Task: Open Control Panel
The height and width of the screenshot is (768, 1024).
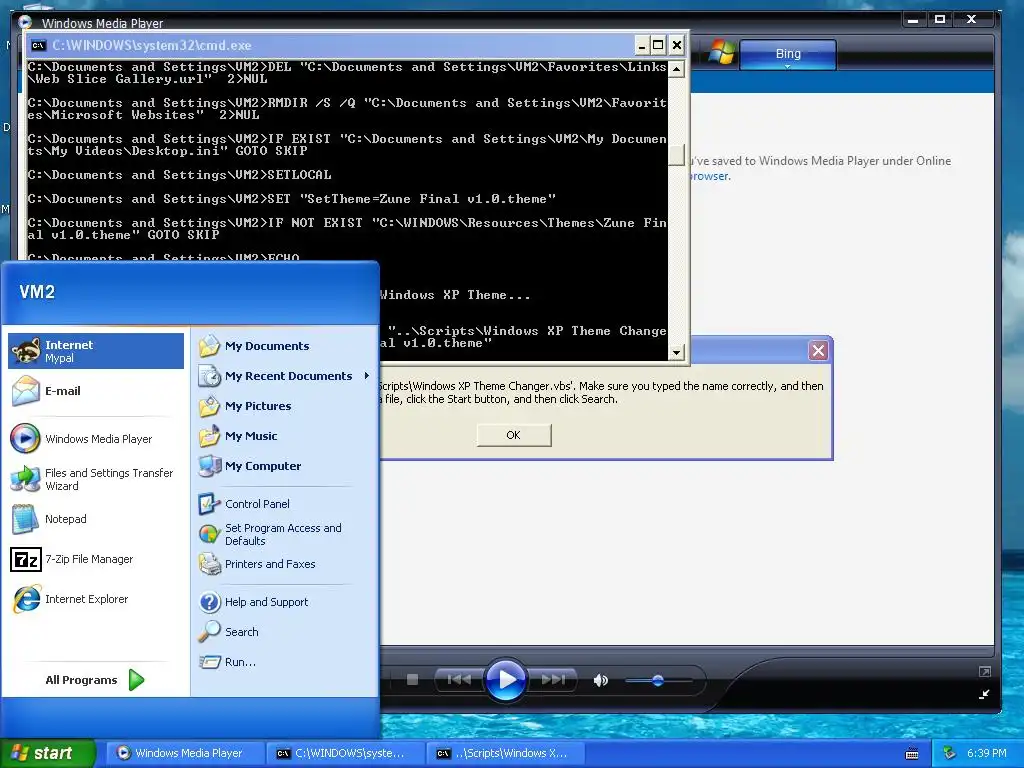Action: point(285,504)
